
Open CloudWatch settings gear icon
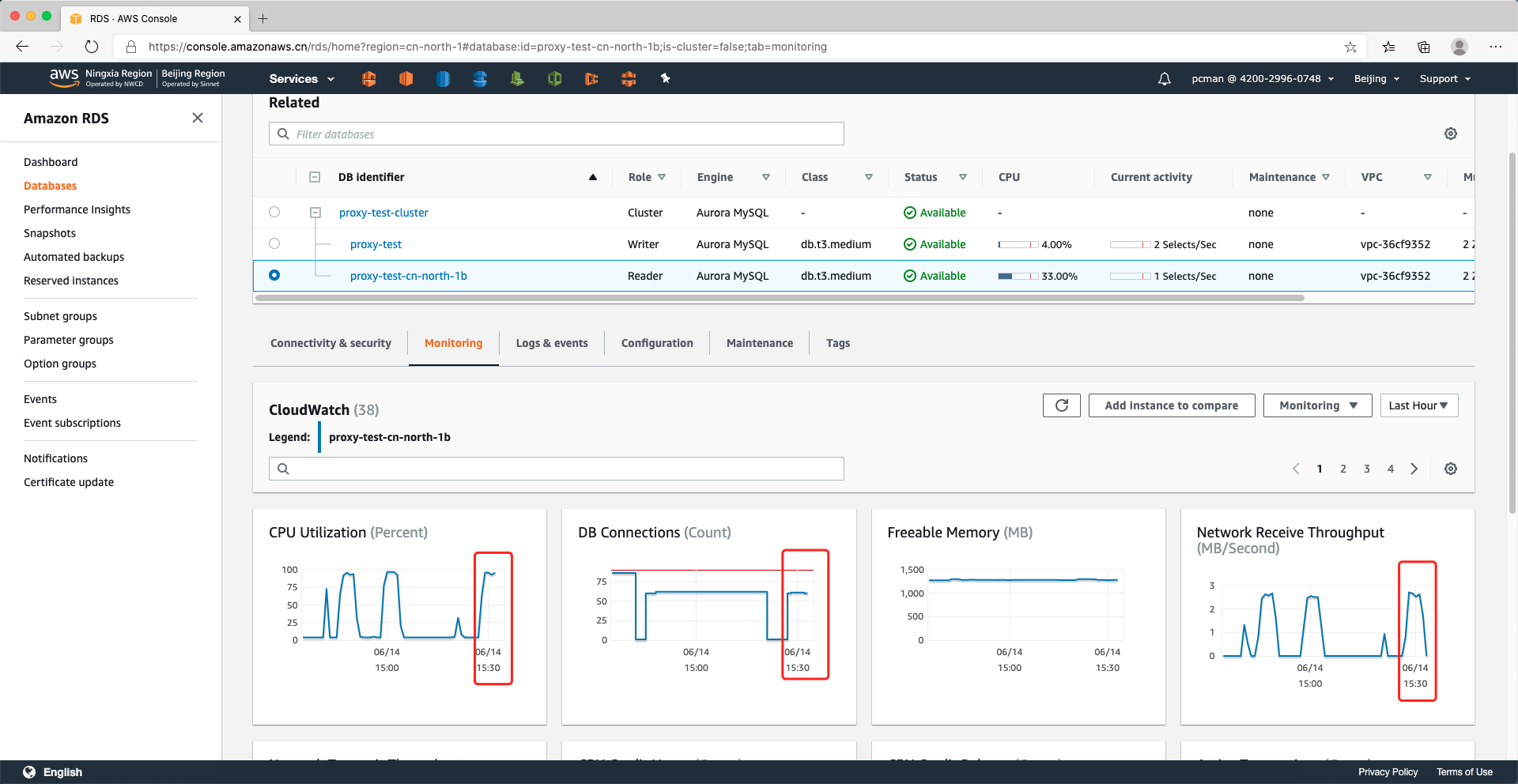[x=1450, y=469]
